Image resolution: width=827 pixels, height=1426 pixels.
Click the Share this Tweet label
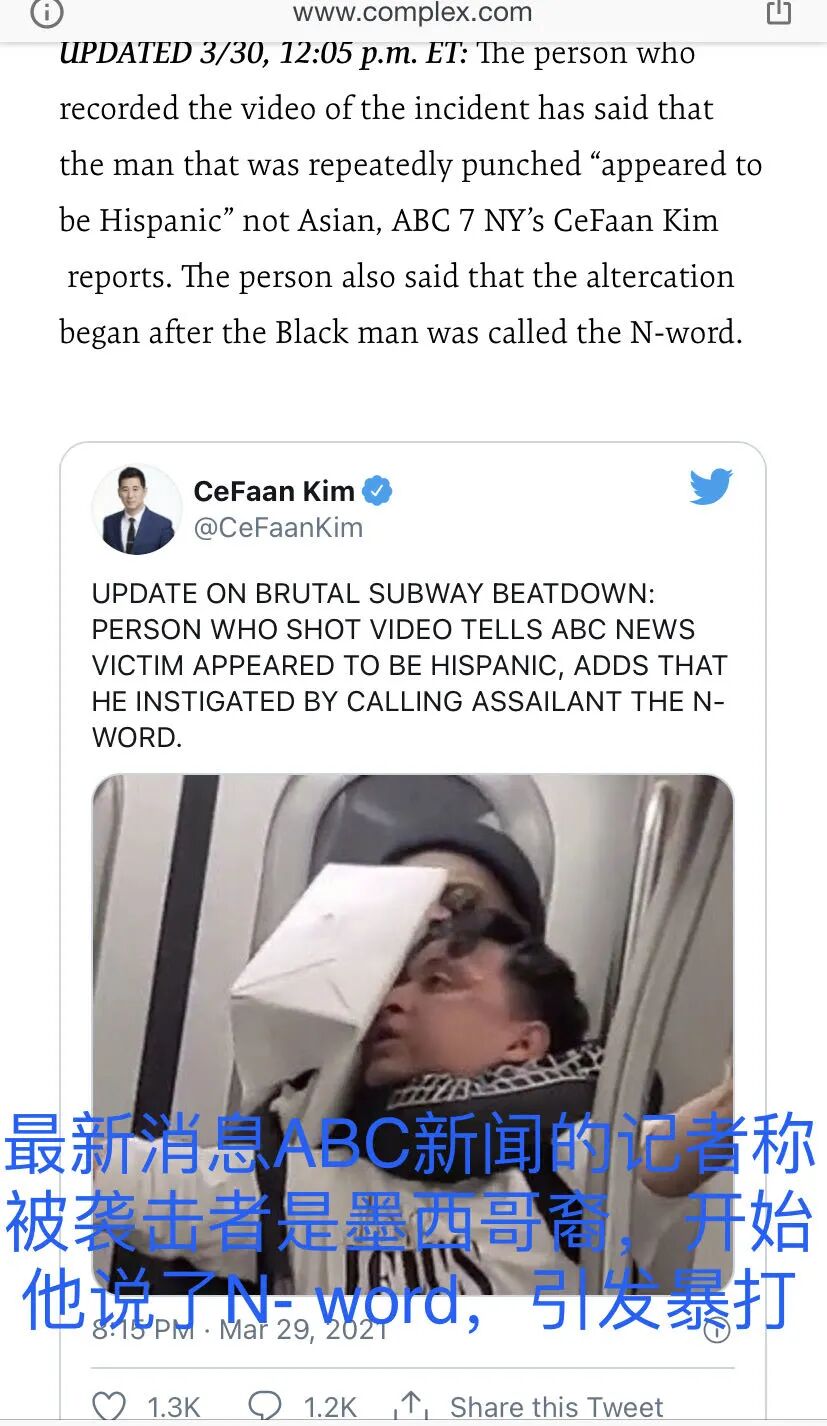556,1407
